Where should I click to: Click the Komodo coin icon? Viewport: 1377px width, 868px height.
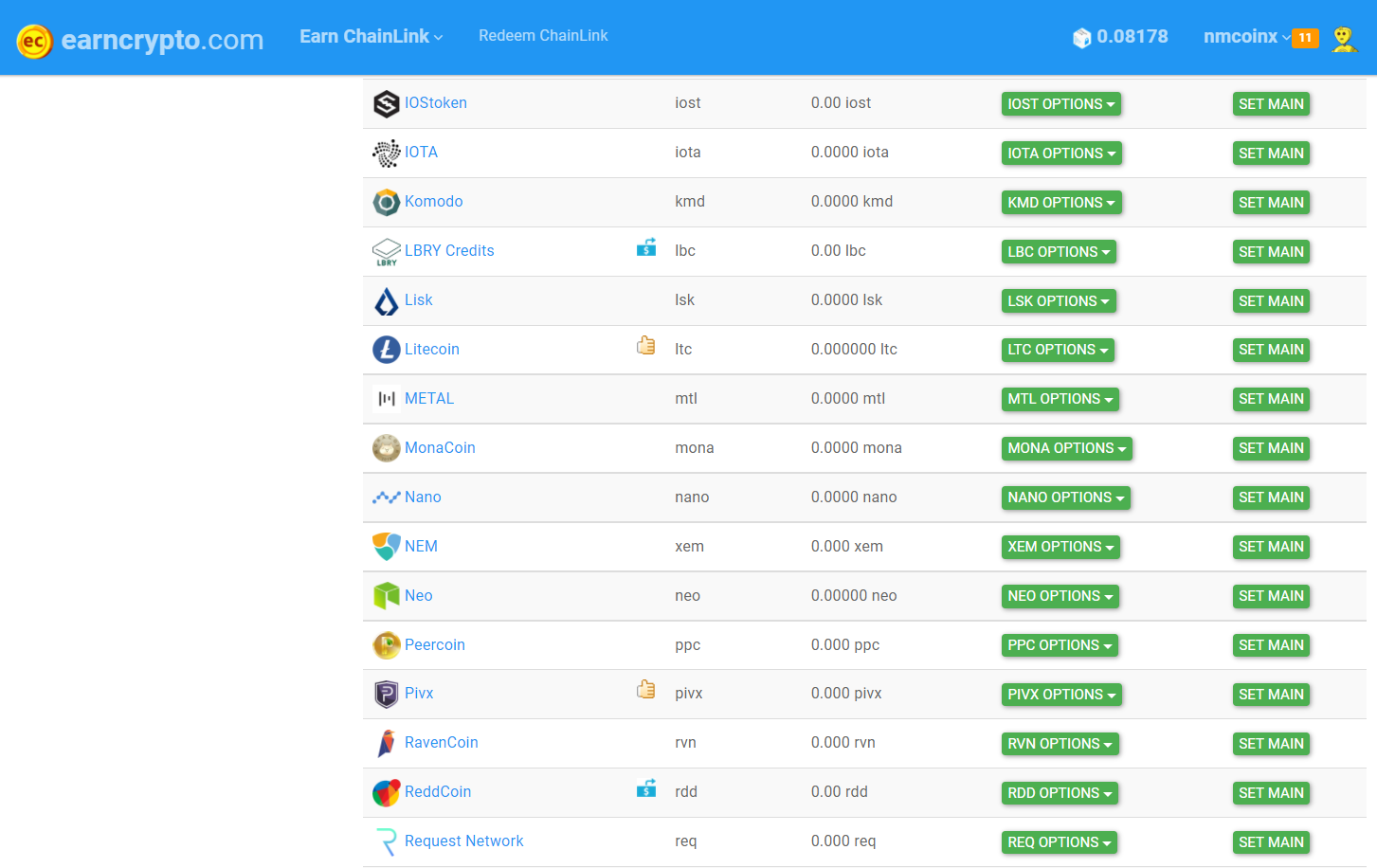386,202
